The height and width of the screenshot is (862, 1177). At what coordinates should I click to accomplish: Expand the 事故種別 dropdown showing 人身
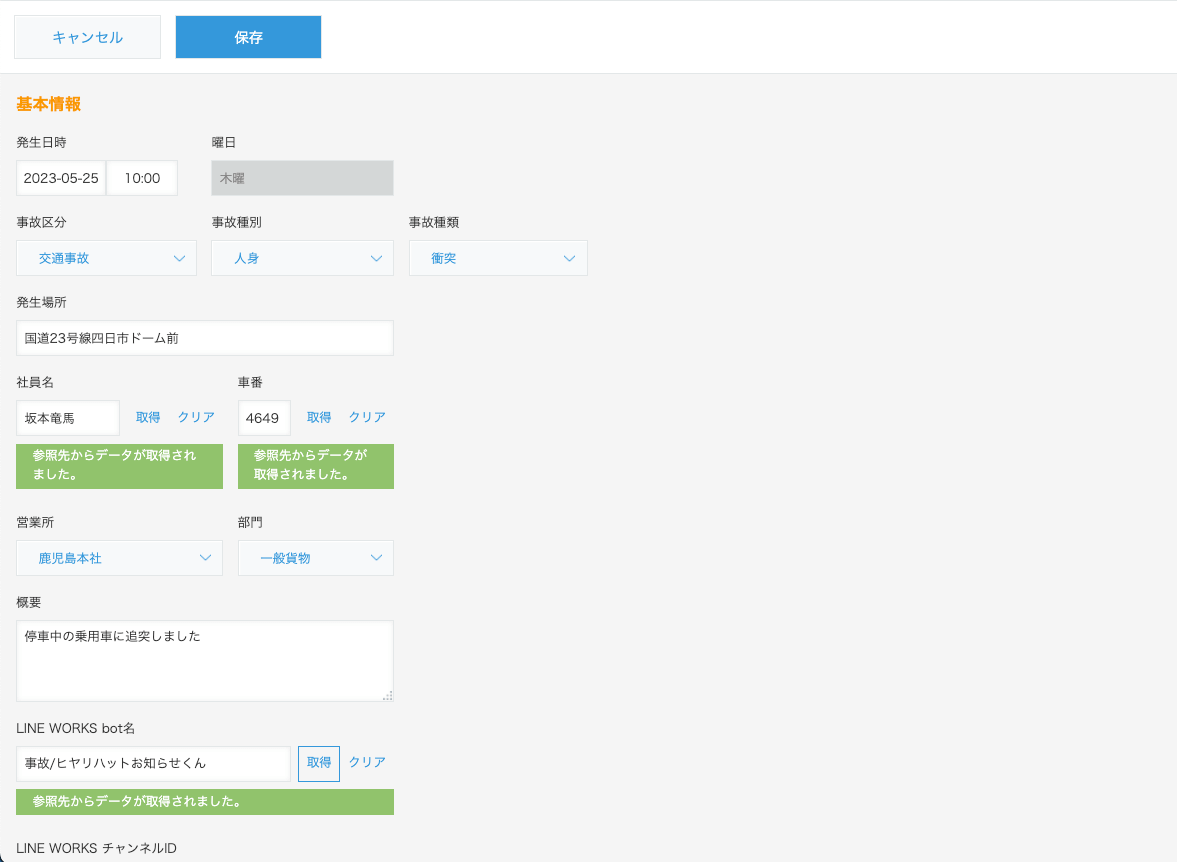click(303, 258)
